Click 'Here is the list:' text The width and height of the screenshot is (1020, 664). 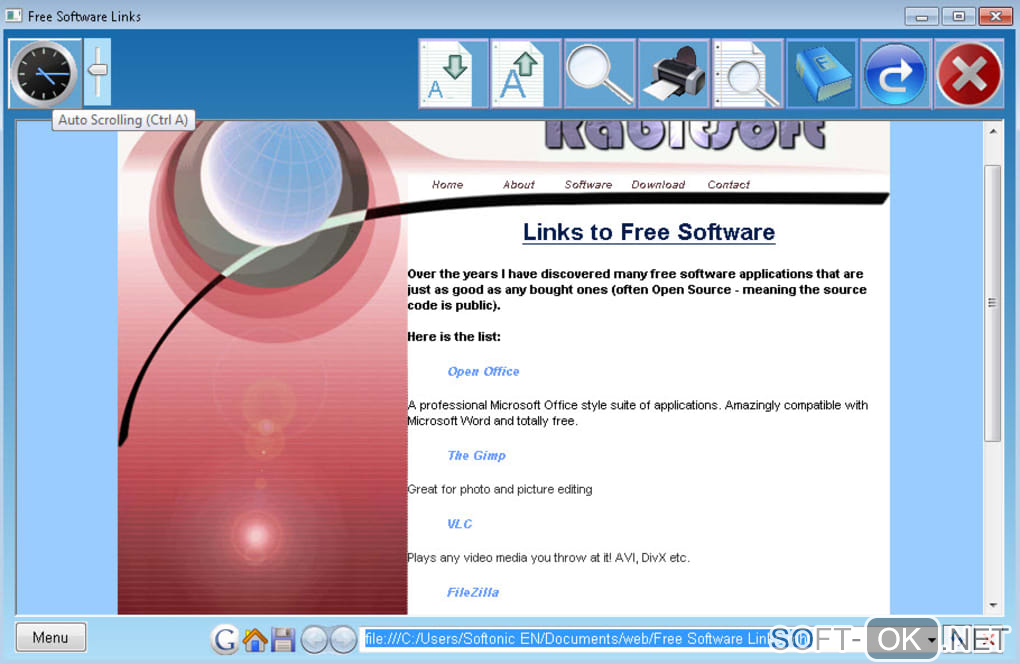(x=454, y=336)
